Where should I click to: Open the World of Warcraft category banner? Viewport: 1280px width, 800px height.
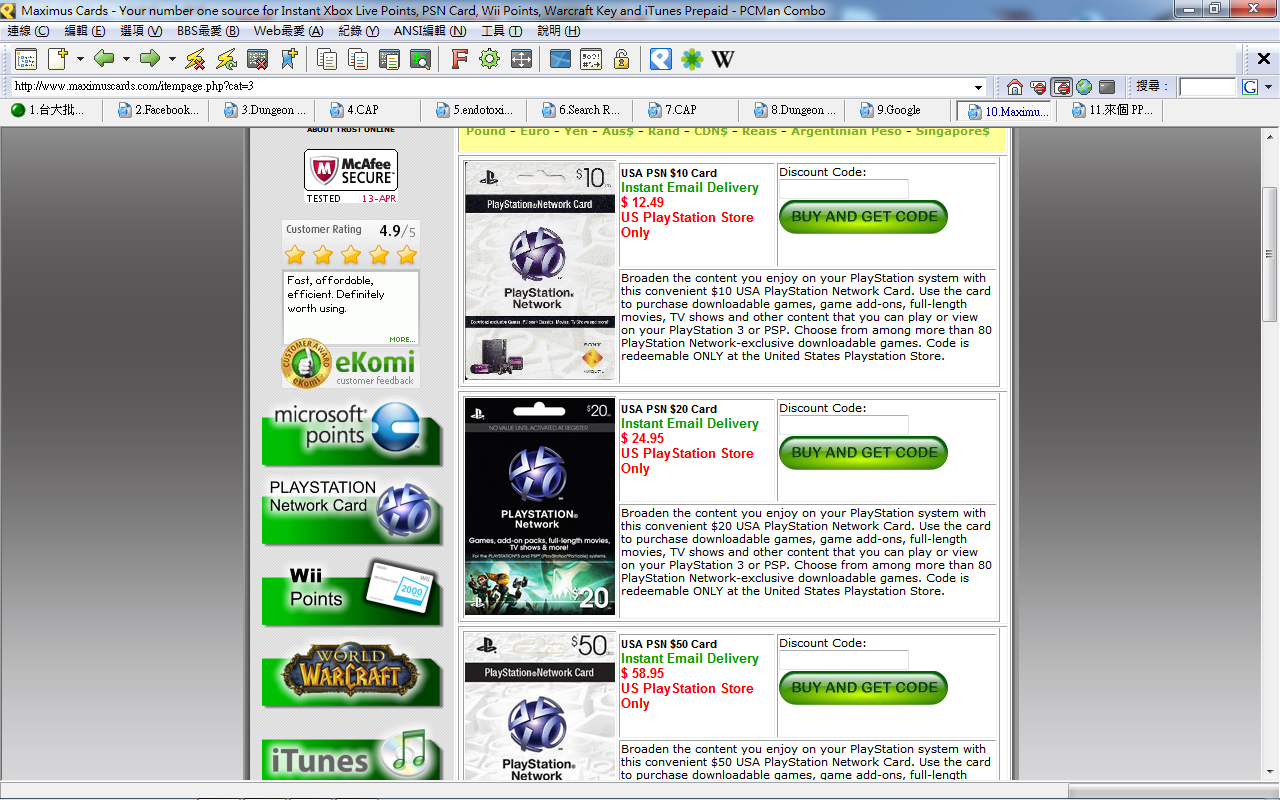point(352,675)
